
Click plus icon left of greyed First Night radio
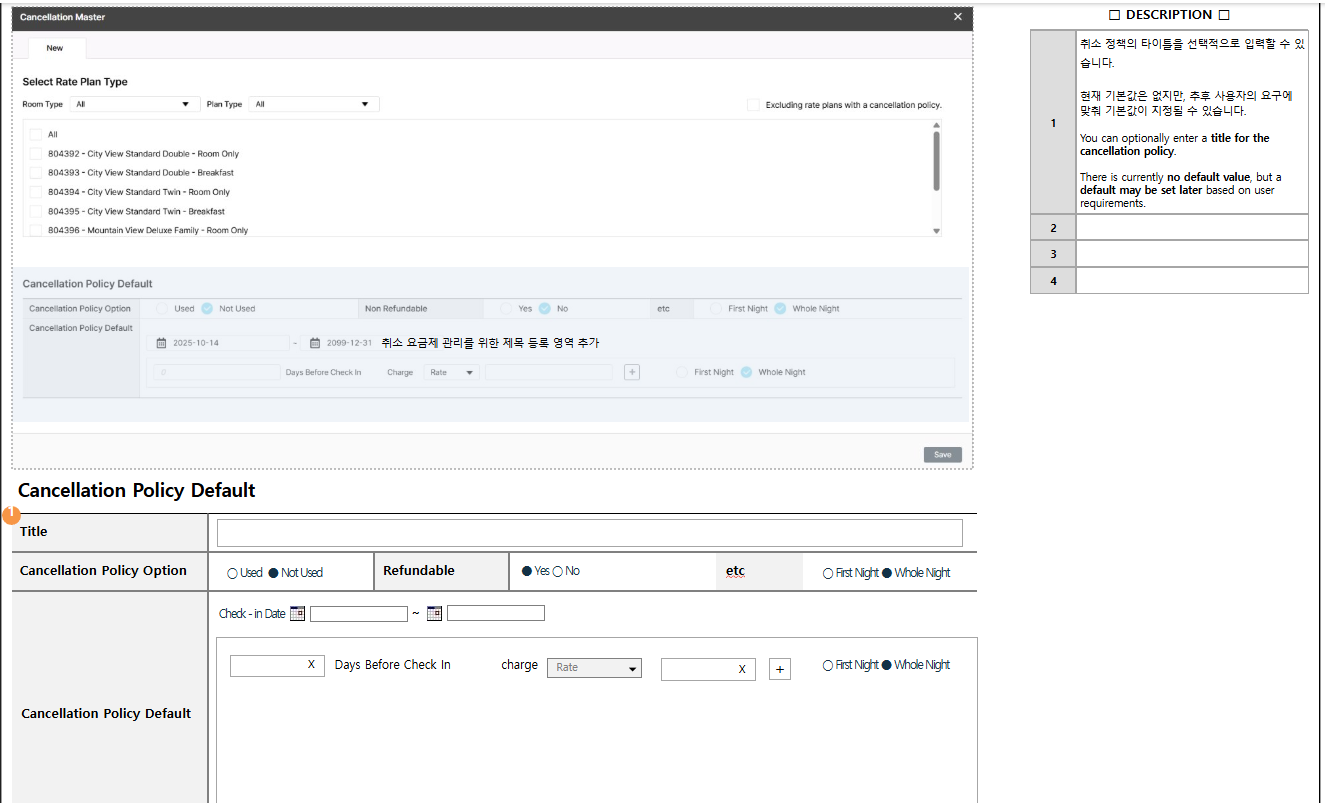[x=632, y=372]
